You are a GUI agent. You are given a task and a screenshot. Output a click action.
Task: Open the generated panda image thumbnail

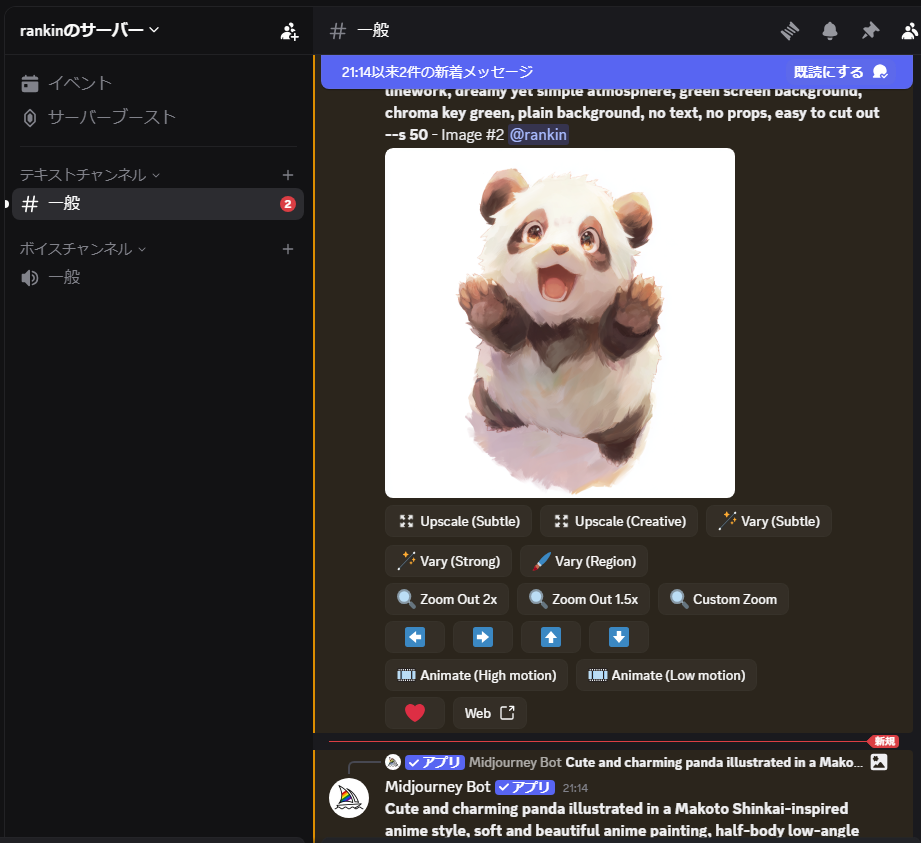click(x=559, y=323)
